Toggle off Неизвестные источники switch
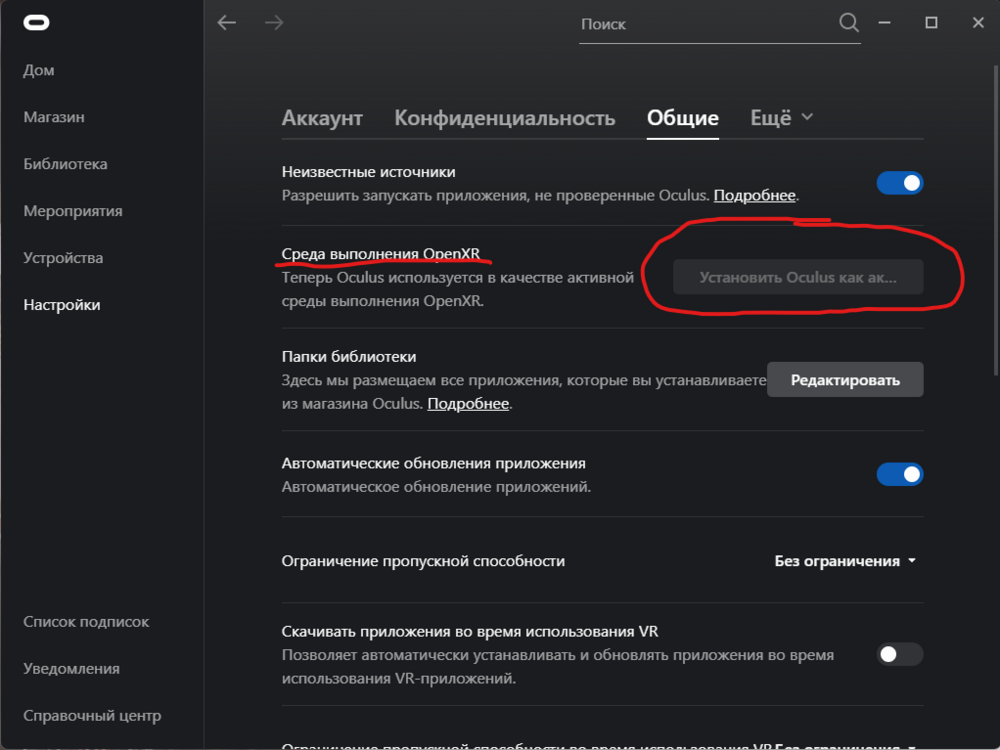 point(900,183)
